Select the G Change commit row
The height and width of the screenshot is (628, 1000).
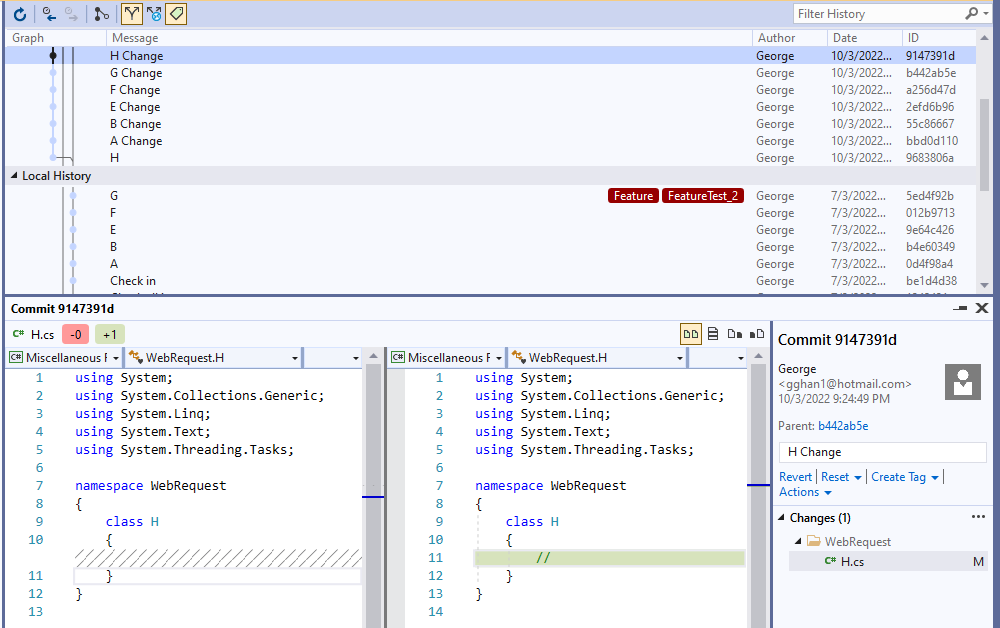point(136,73)
